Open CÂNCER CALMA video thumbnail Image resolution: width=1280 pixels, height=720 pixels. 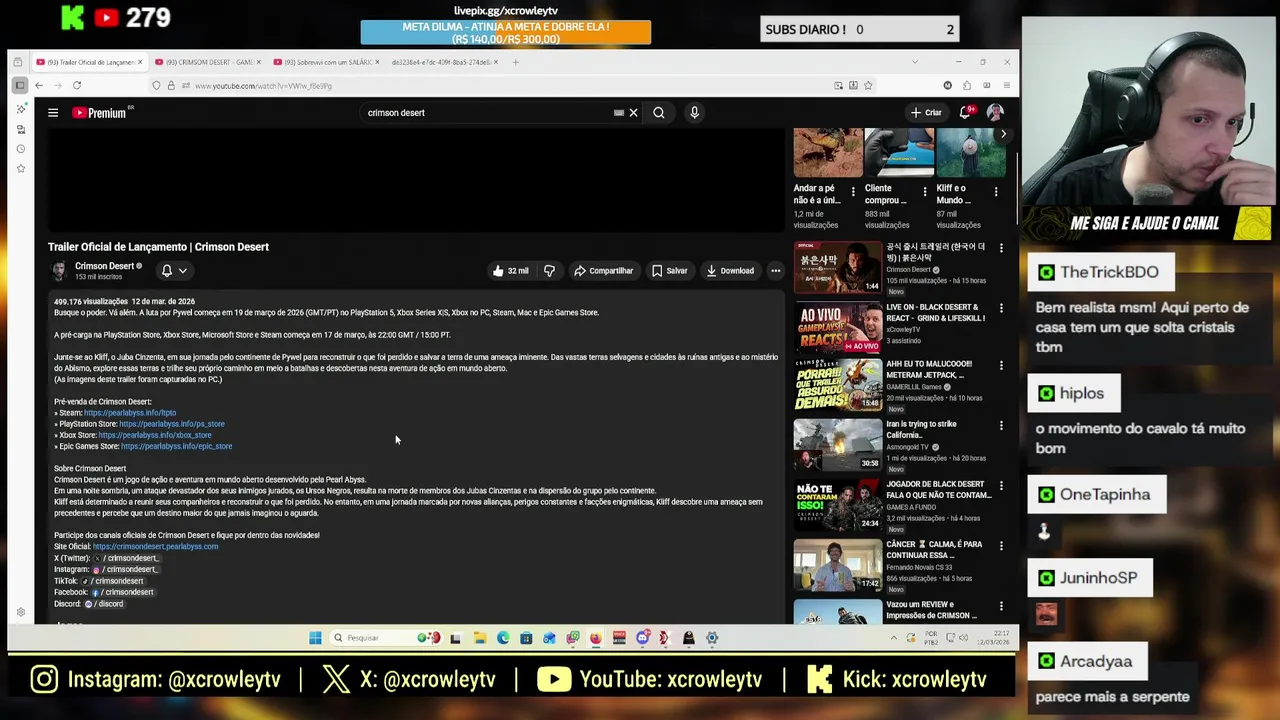point(838,565)
